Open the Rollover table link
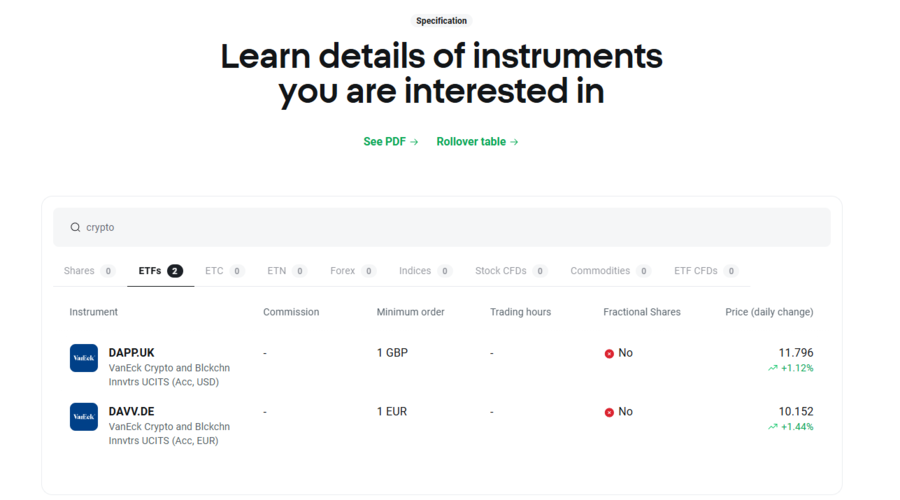The image size is (900, 500). [x=477, y=142]
